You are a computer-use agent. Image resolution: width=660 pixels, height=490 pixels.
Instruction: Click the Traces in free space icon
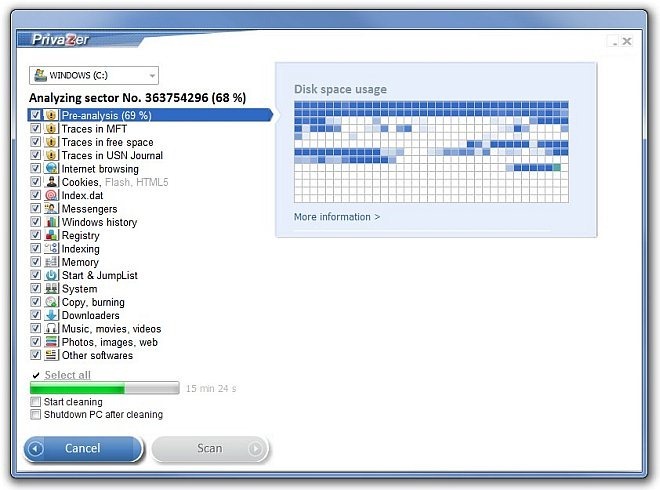(51, 142)
